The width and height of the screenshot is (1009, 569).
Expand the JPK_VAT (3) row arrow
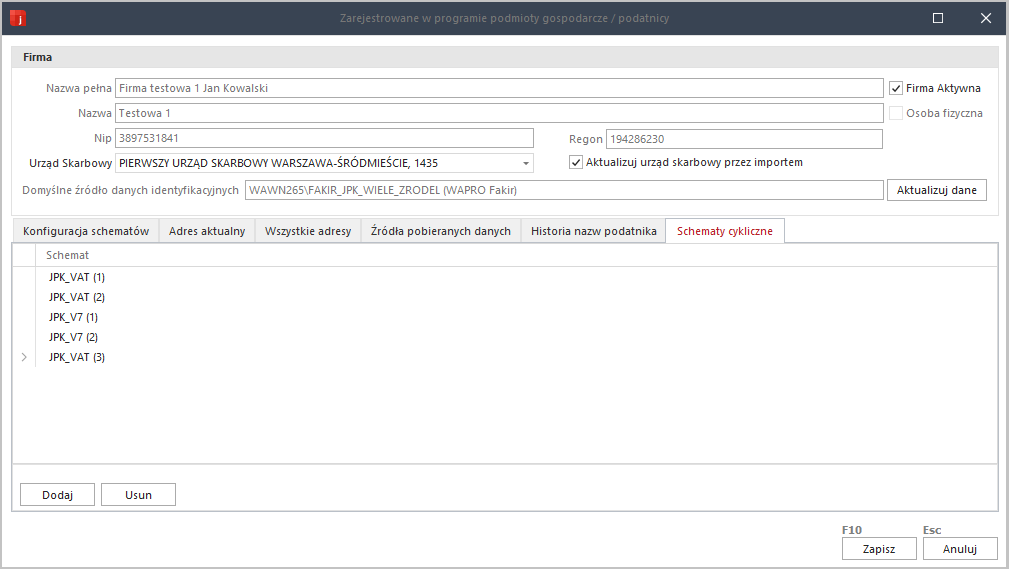point(24,357)
